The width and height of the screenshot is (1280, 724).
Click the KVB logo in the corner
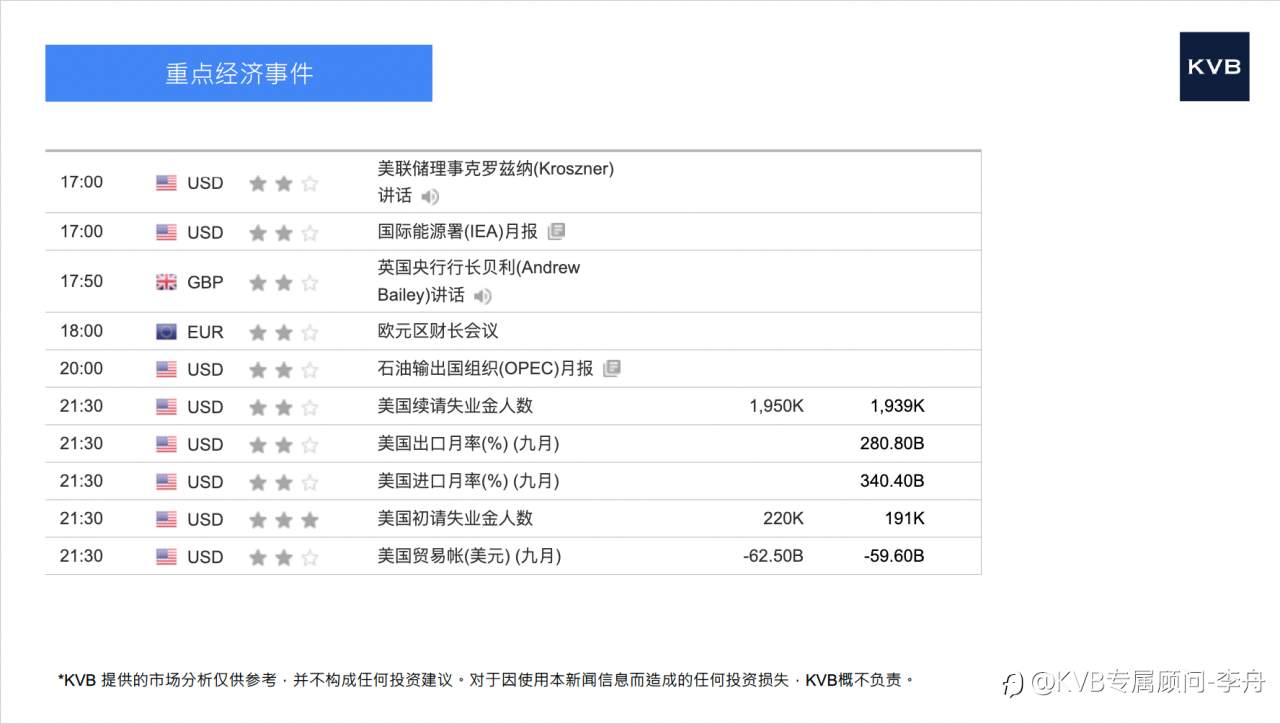coord(1214,68)
